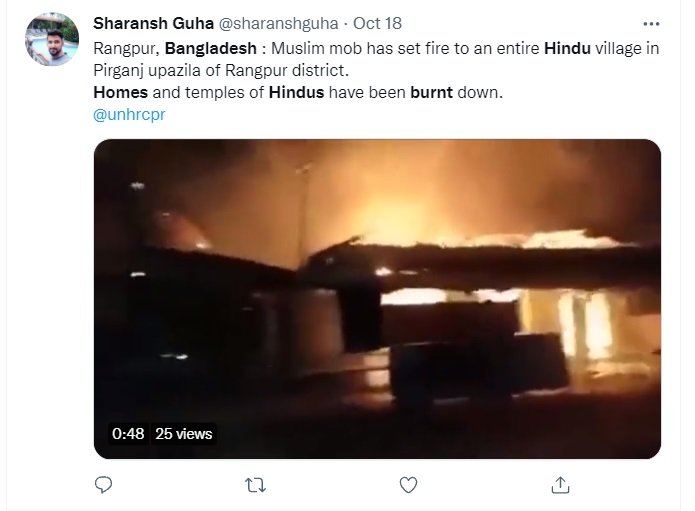The height and width of the screenshot is (511, 695).
Task: Open the Sharansh Guha display name link
Action: click(x=153, y=23)
